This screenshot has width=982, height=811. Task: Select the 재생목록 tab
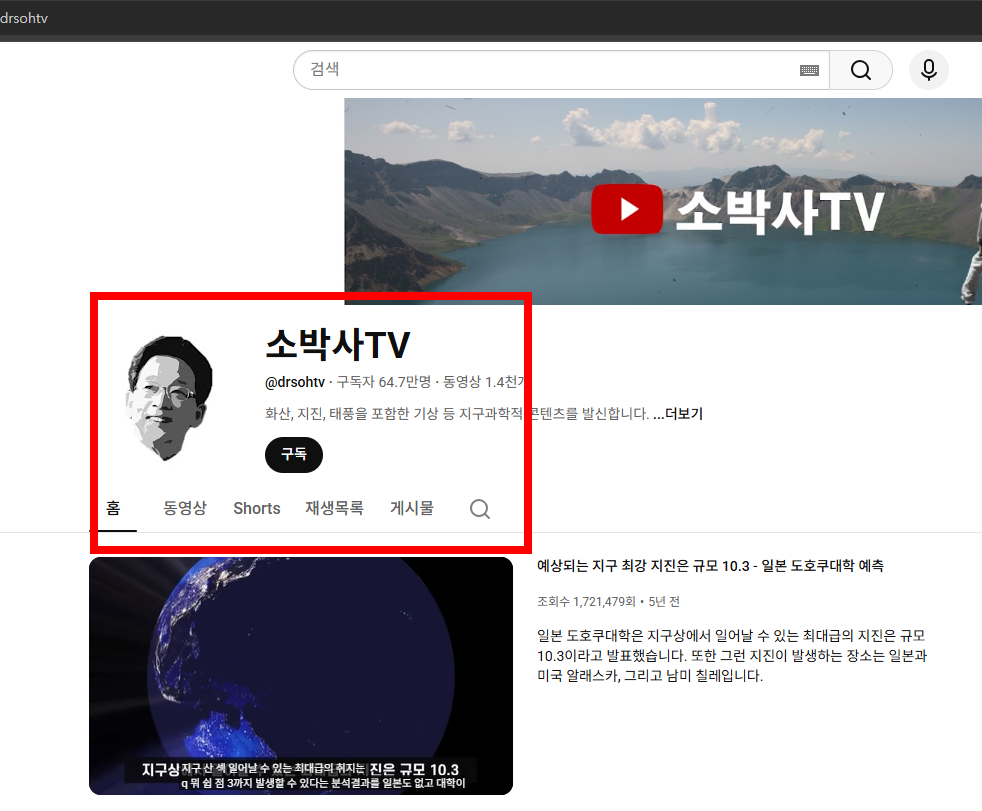click(x=334, y=508)
